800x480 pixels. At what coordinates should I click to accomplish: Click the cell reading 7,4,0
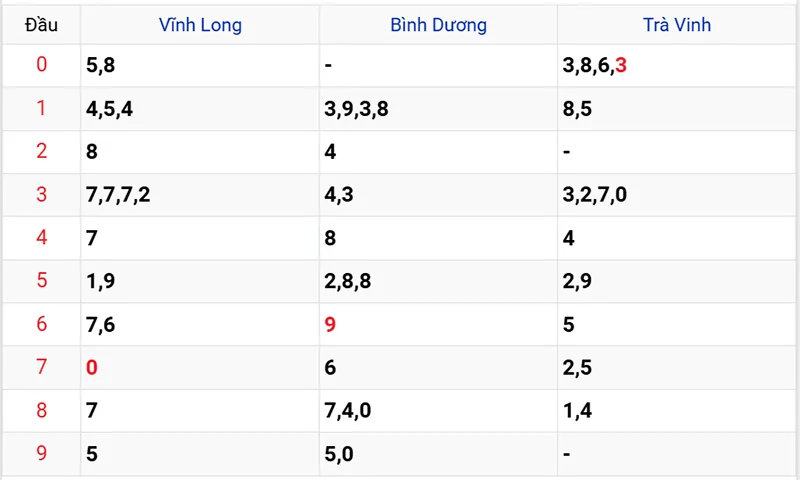[350, 411]
